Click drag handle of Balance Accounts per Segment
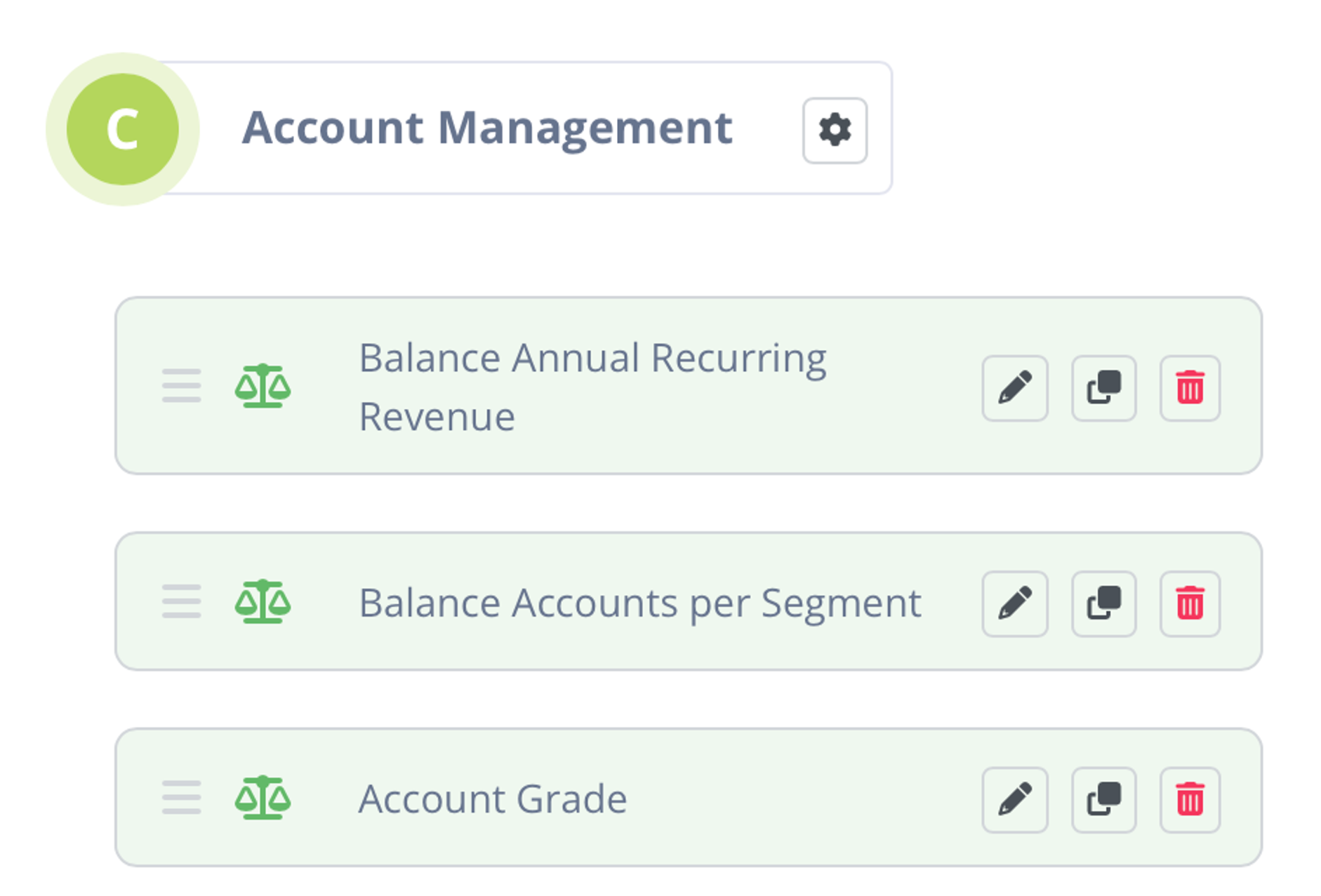Image resolution: width=1321 pixels, height=896 pixels. click(x=181, y=601)
